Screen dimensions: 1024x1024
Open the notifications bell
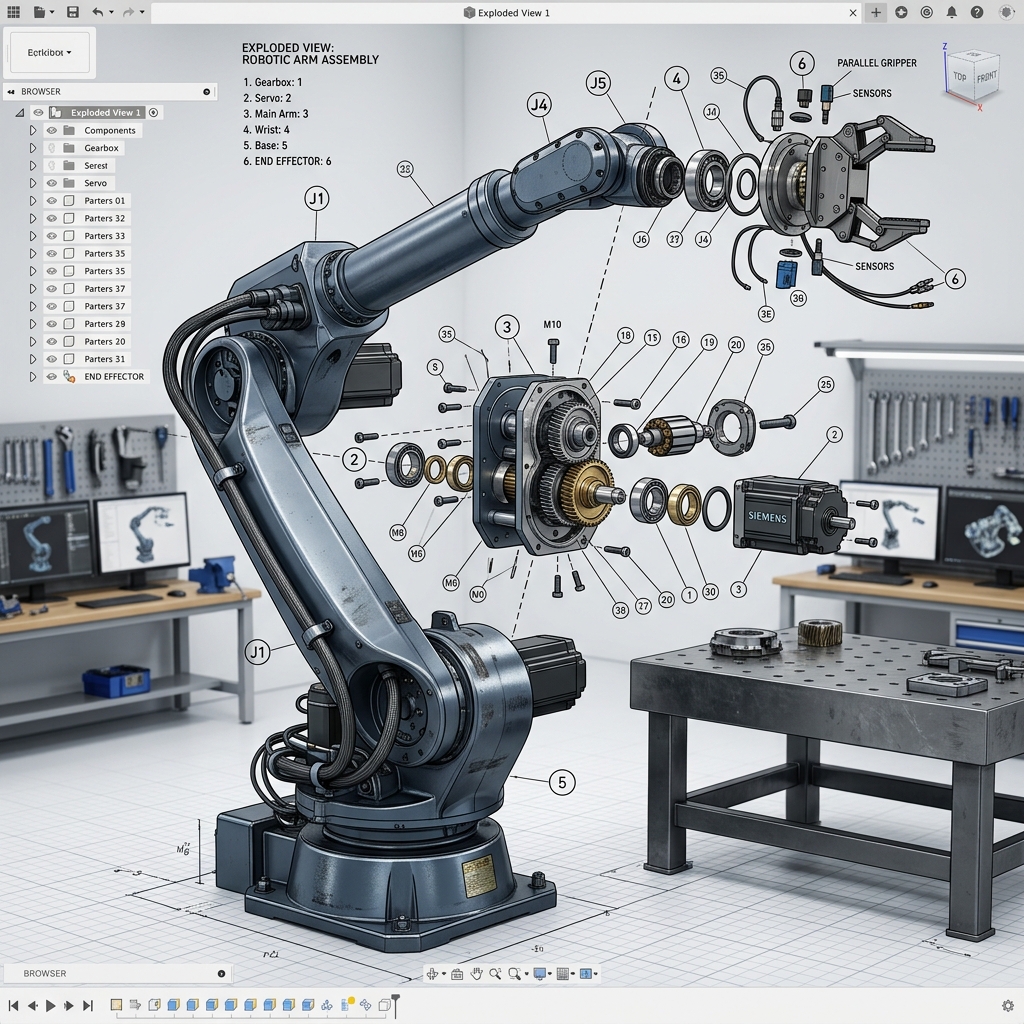[952, 12]
